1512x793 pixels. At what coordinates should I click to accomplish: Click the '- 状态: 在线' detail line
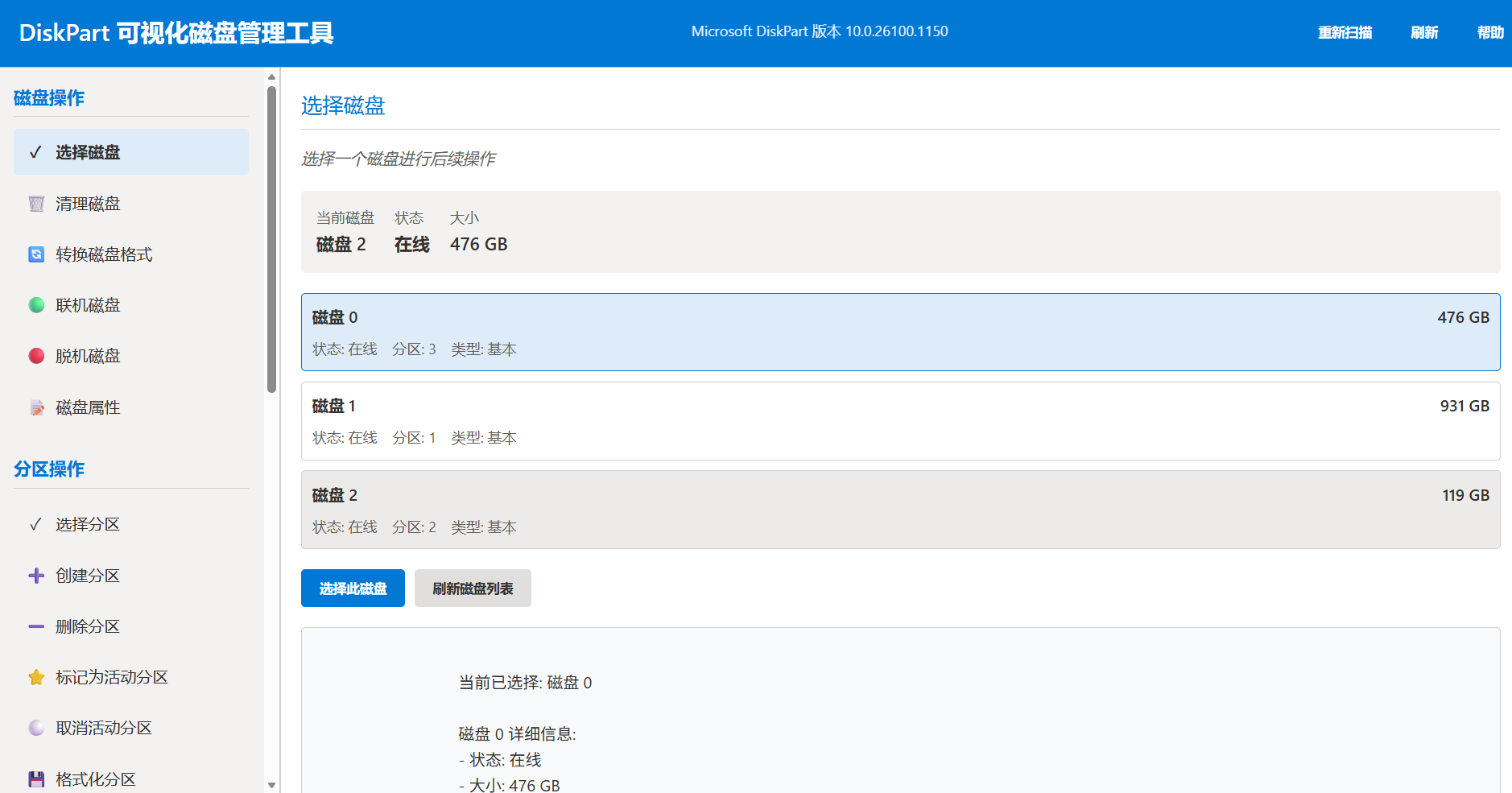click(500, 760)
